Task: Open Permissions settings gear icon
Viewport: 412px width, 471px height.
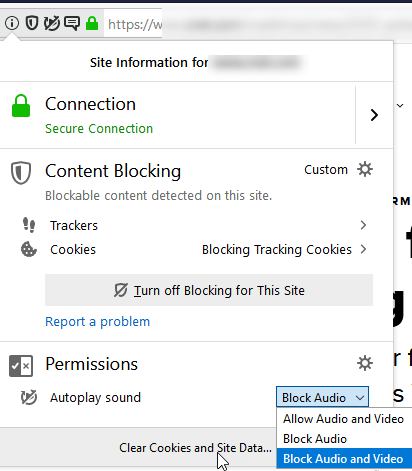Action: (365, 363)
